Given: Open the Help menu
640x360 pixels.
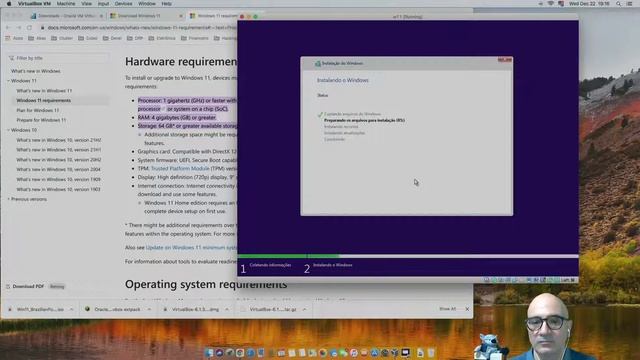Looking at the screenshot, I should point(167,4).
